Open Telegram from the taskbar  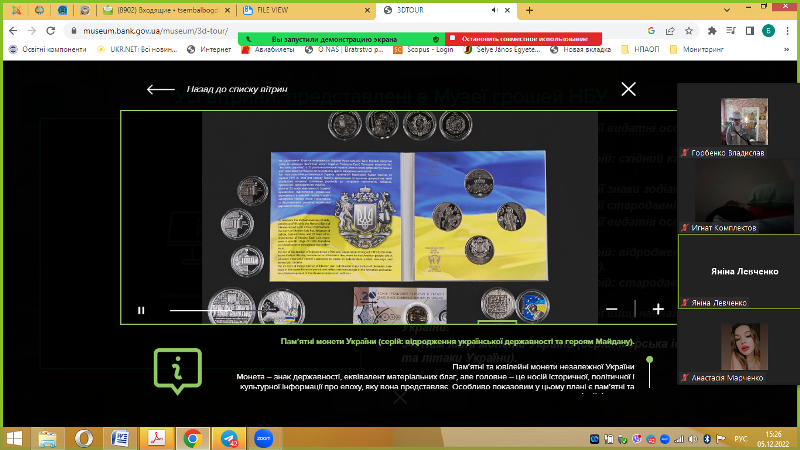click(229, 438)
